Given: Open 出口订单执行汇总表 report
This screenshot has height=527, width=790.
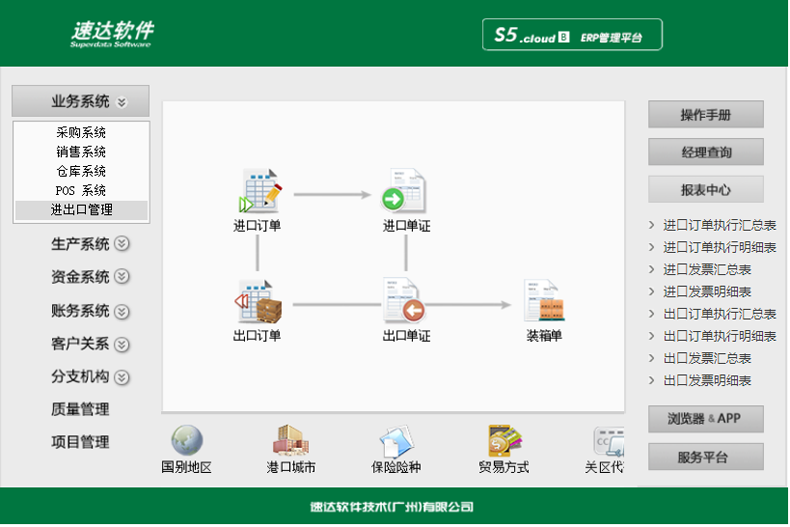Looking at the screenshot, I should (x=719, y=314).
